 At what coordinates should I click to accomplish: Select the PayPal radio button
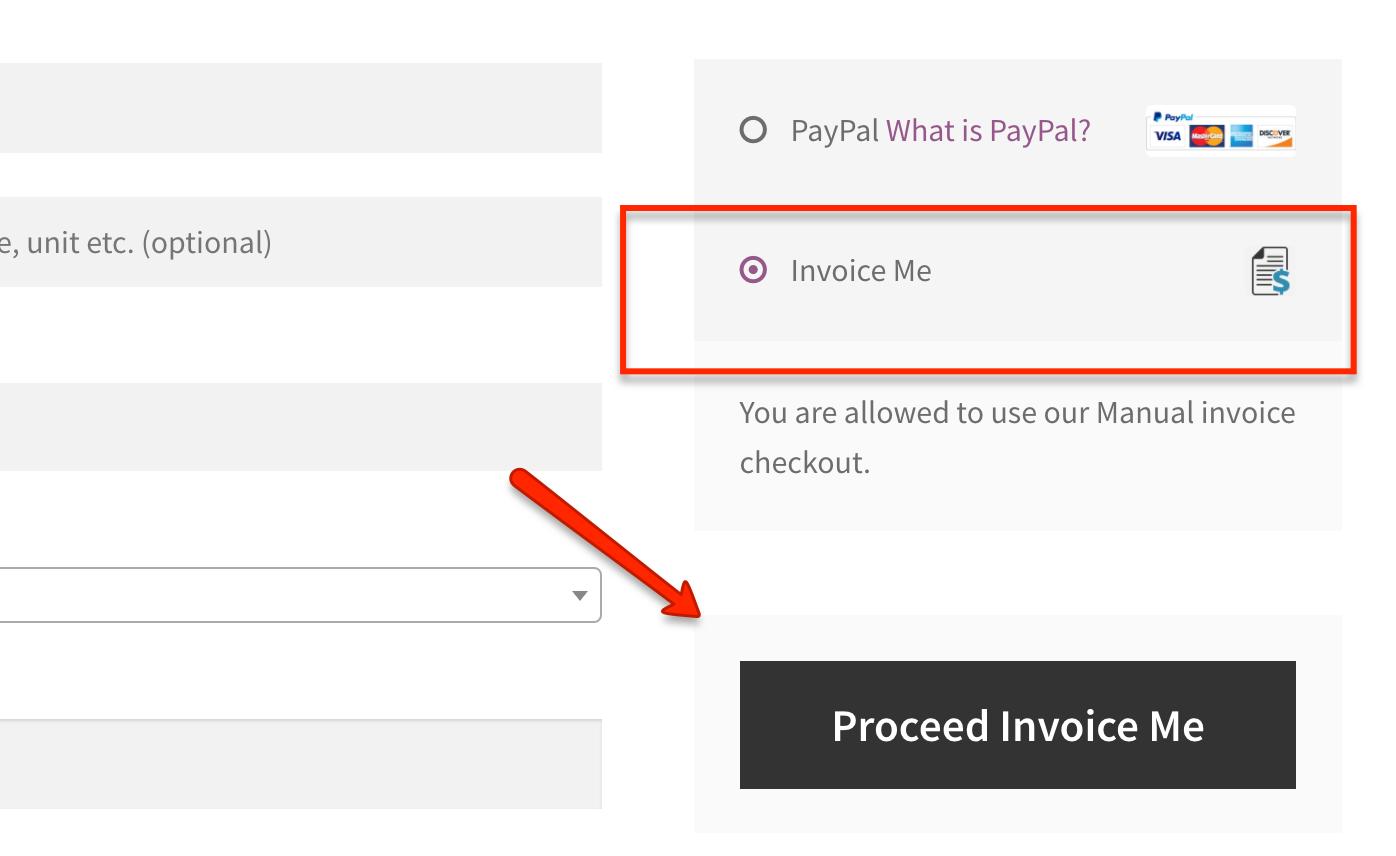click(x=753, y=130)
